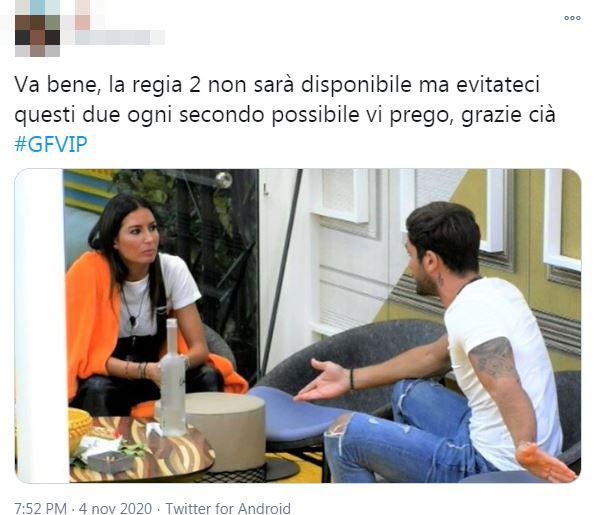The width and height of the screenshot is (597, 515).
Task: Click the word "disponibile" in the tweet
Action: coord(356,85)
